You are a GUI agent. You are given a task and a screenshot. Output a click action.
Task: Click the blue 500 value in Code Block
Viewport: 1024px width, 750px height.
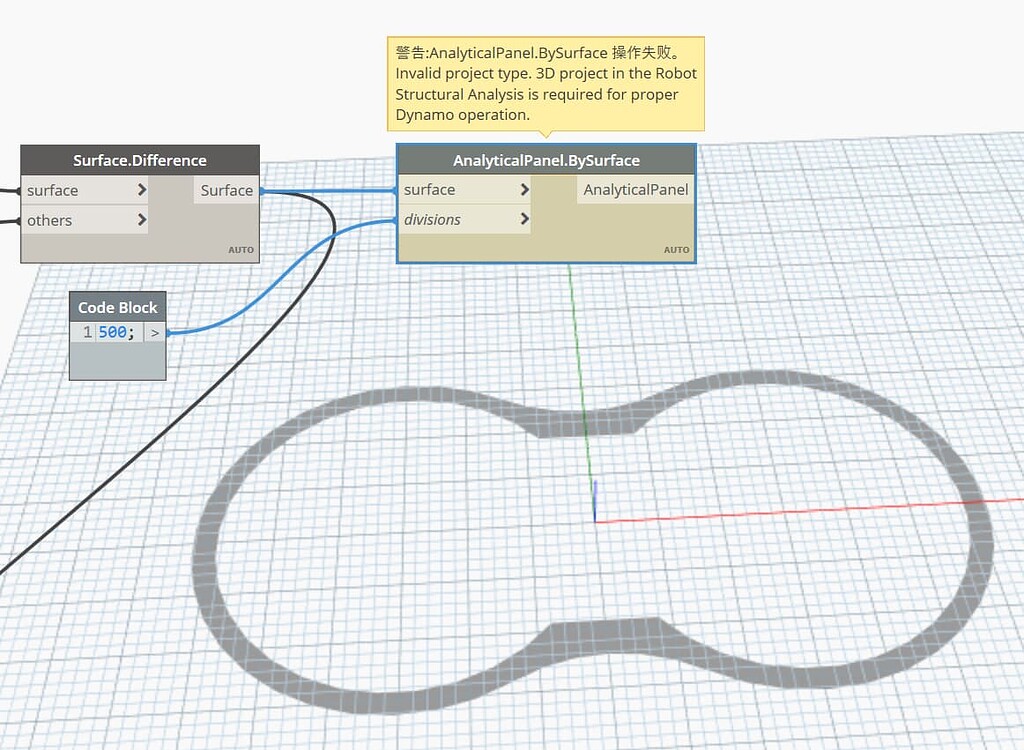tap(113, 332)
